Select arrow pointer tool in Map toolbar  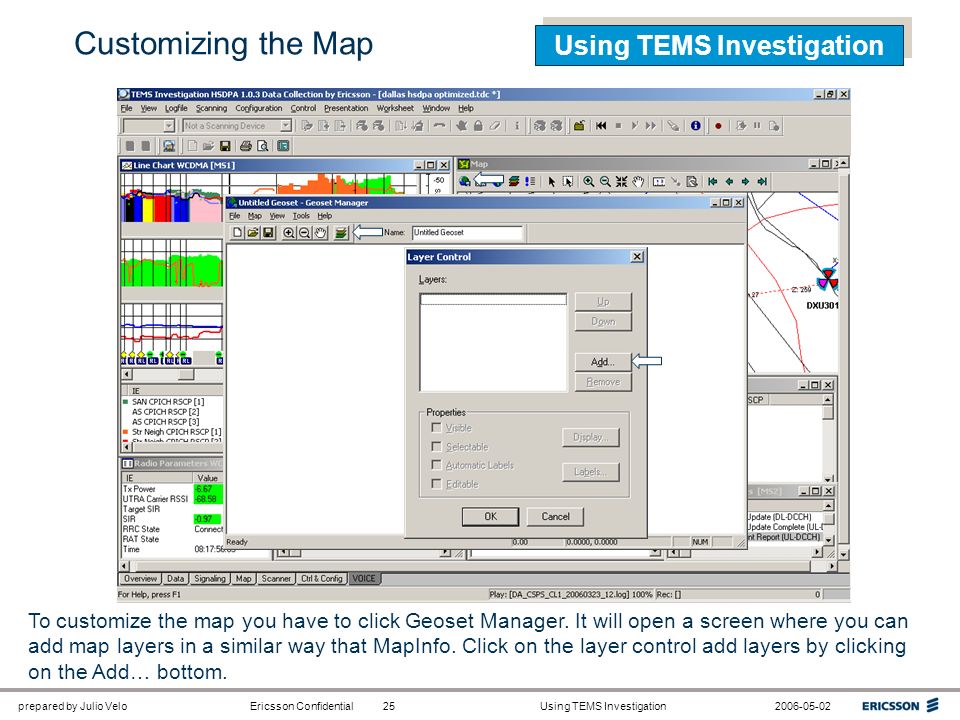pyautogui.click(x=552, y=181)
